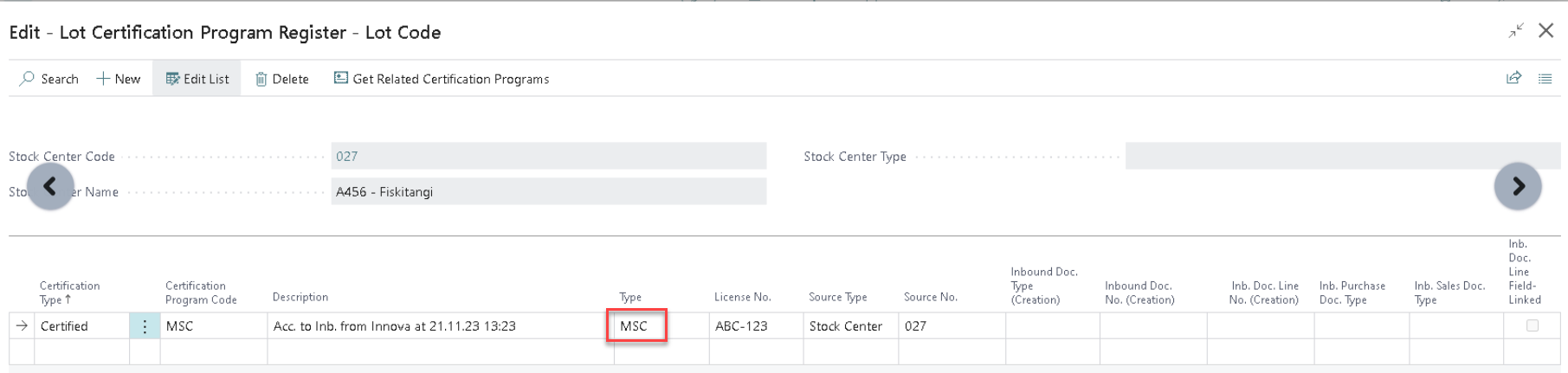
Task: Click the Delete trash icon
Action: pos(261,79)
